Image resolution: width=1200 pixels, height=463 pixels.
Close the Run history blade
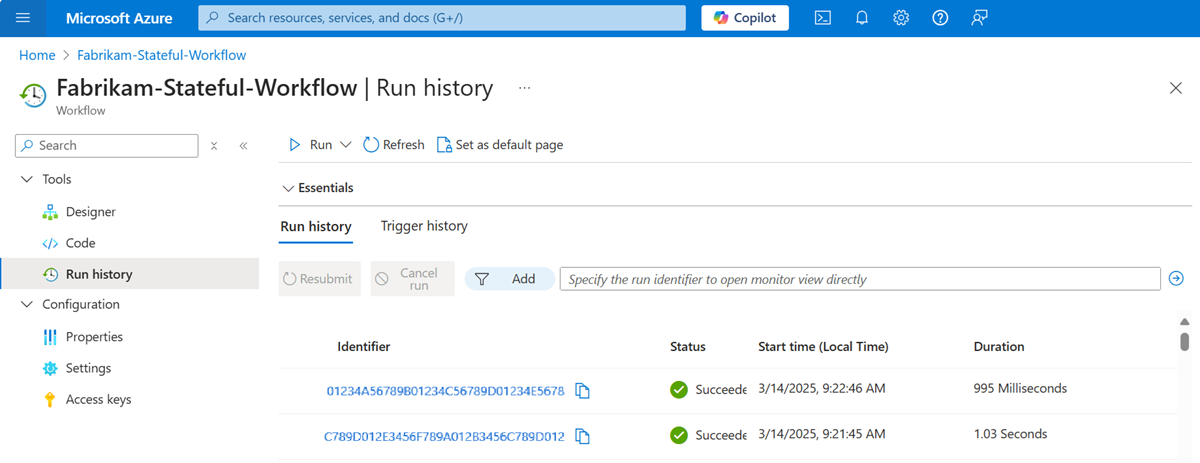tap(1176, 88)
